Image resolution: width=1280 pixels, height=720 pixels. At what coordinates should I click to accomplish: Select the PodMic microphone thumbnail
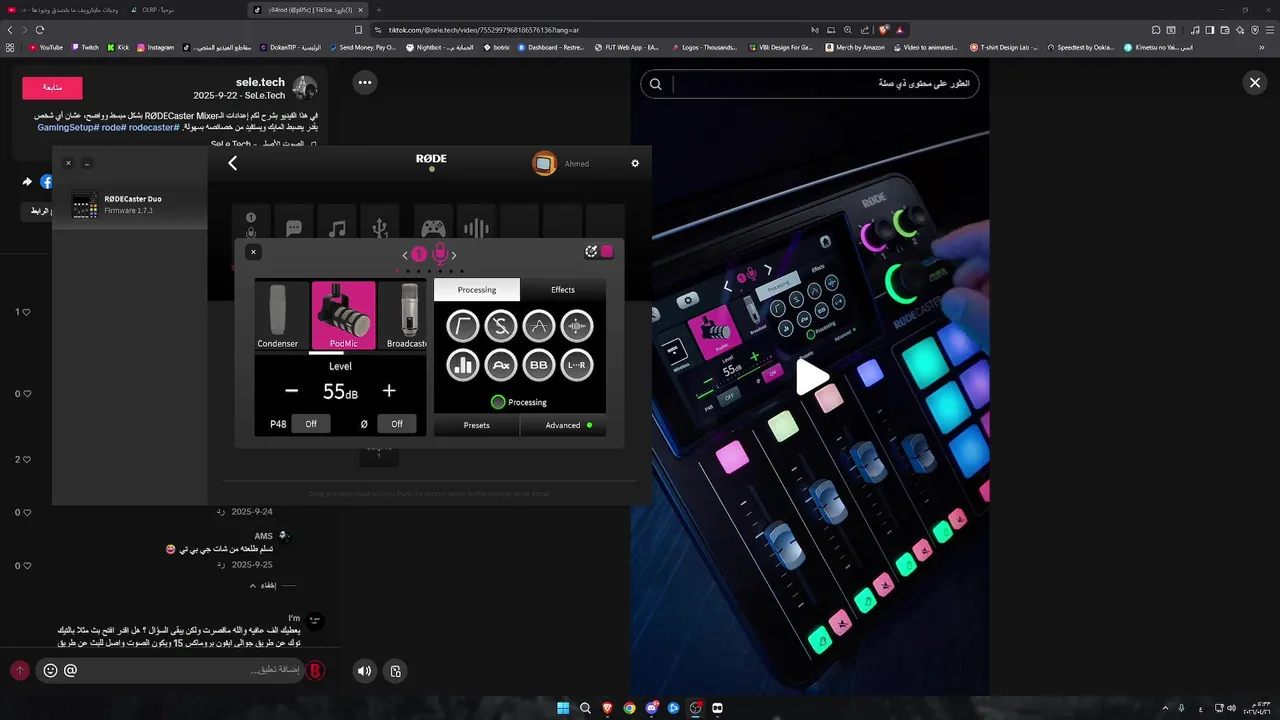(x=343, y=315)
